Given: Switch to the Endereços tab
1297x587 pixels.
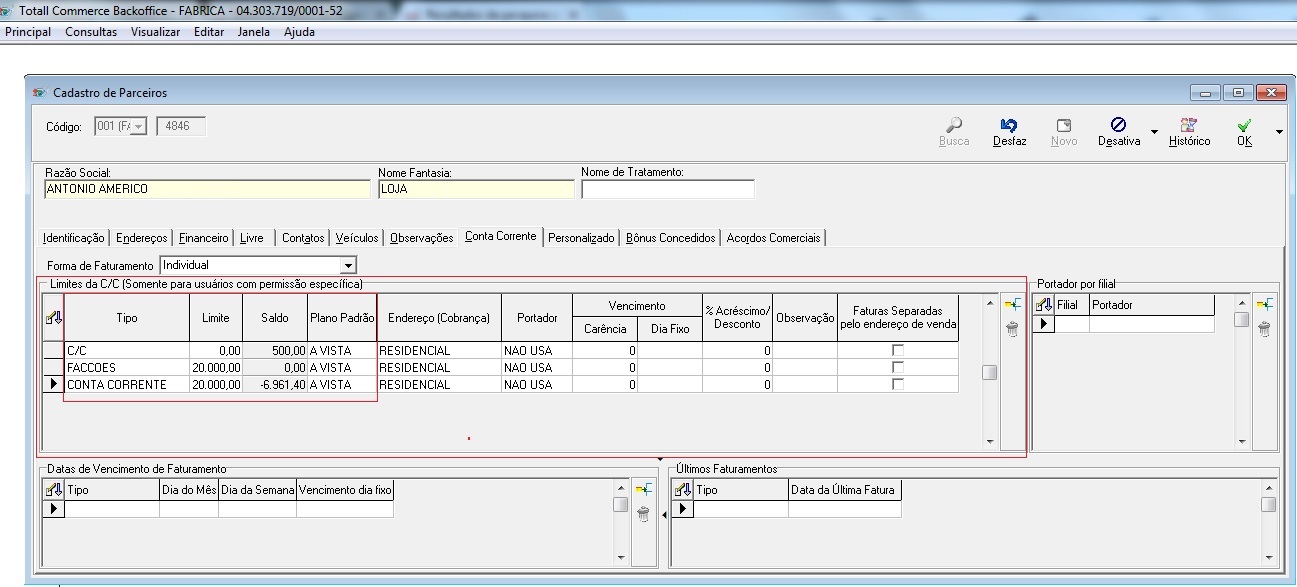Looking at the screenshot, I should pos(142,238).
